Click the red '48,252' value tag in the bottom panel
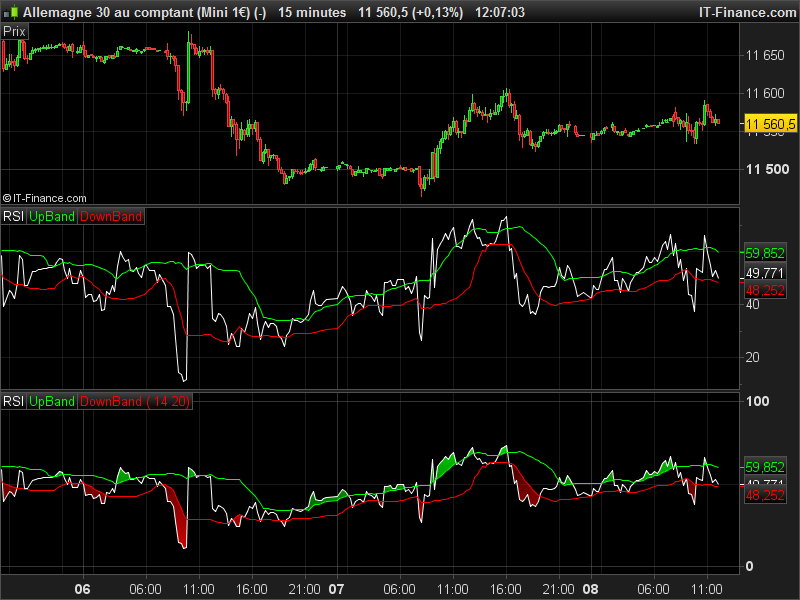 point(765,495)
